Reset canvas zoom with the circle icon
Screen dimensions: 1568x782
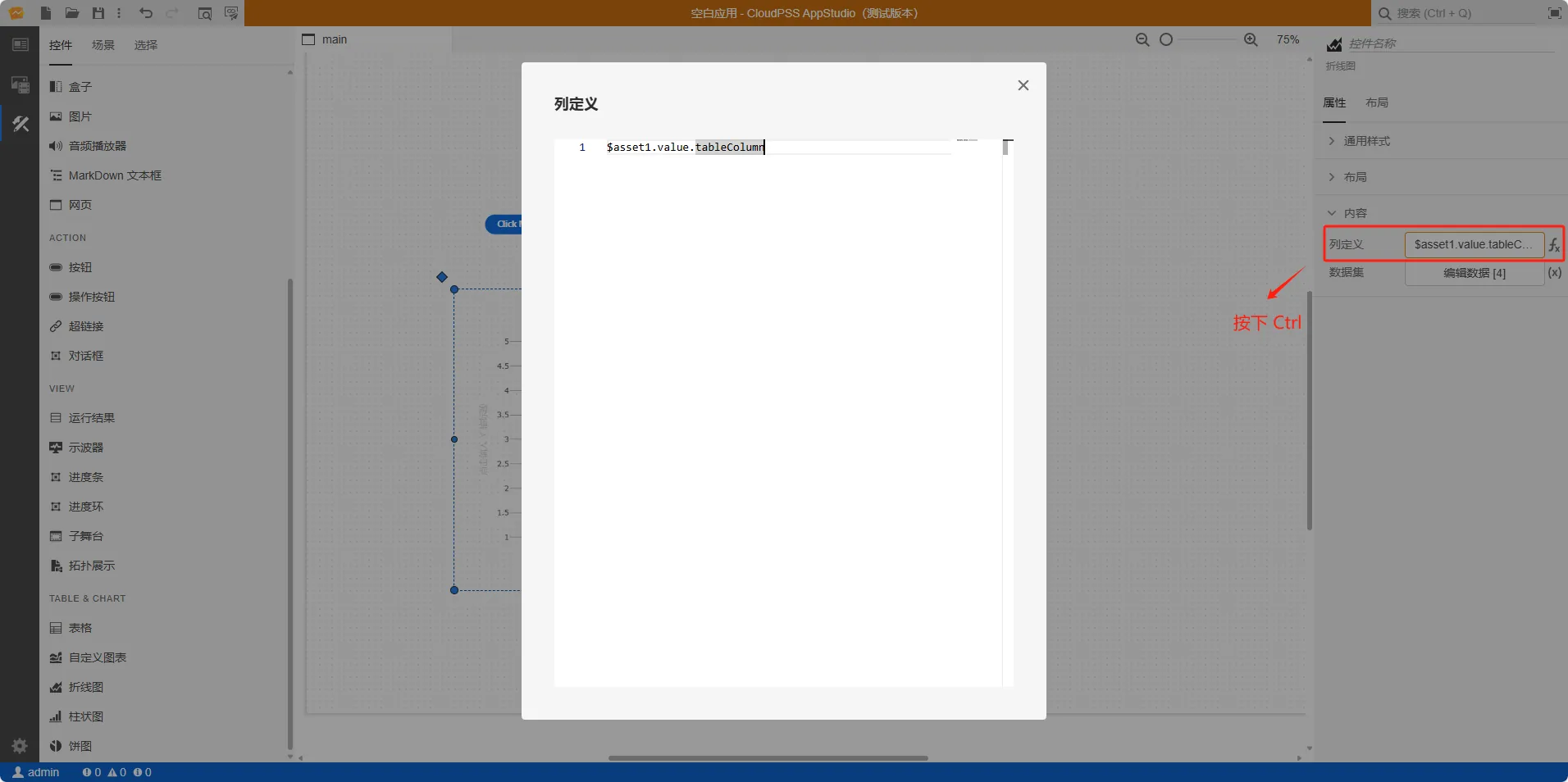[x=1166, y=39]
